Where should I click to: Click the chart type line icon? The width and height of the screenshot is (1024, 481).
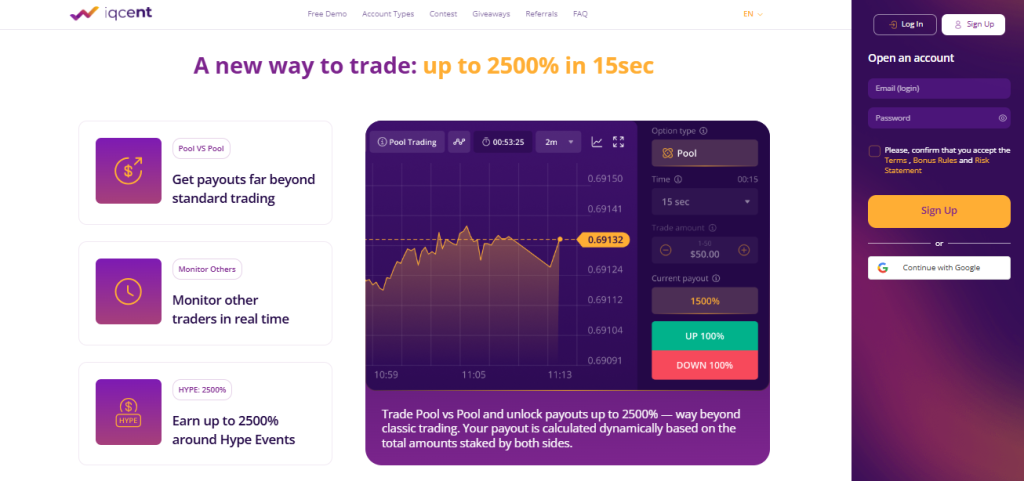[x=597, y=142]
